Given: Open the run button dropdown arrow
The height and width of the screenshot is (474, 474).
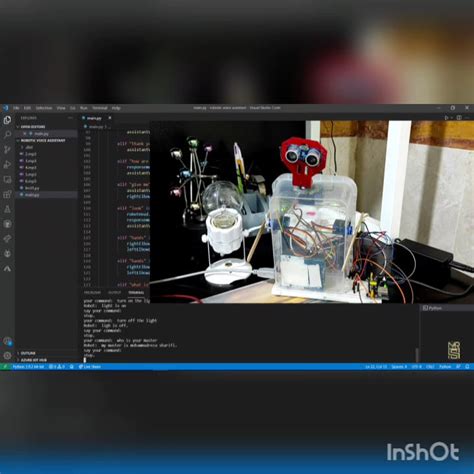Looking at the screenshot, I should (x=451, y=118).
